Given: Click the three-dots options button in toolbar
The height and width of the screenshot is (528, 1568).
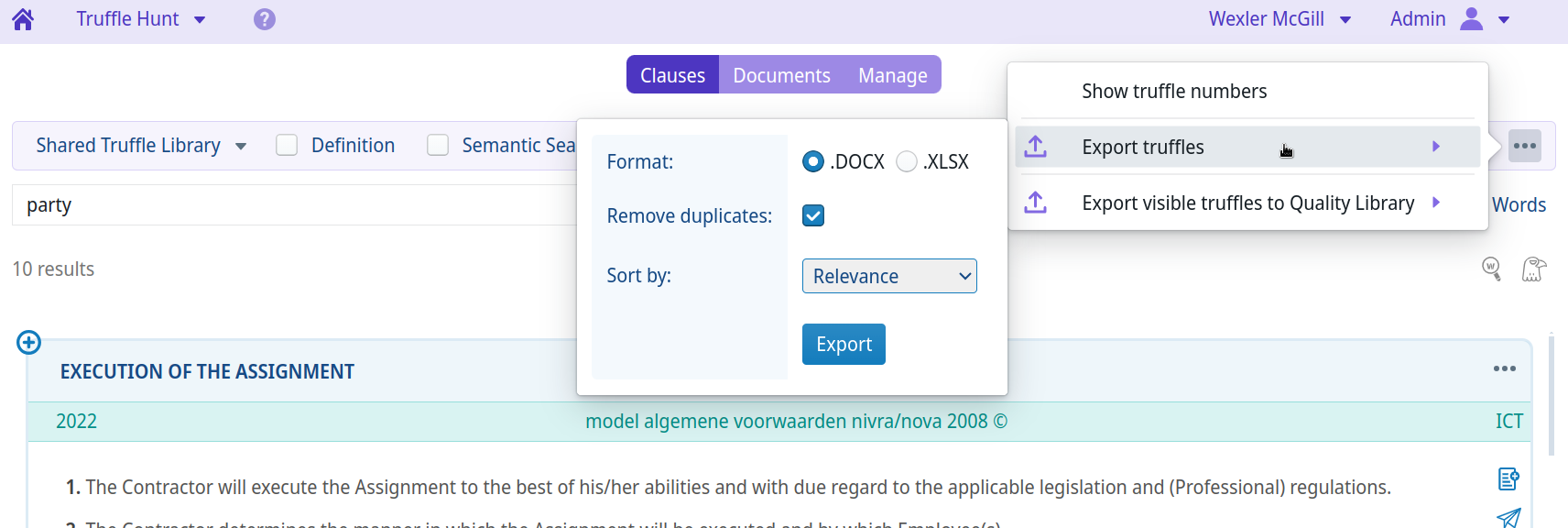Looking at the screenshot, I should (x=1524, y=146).
